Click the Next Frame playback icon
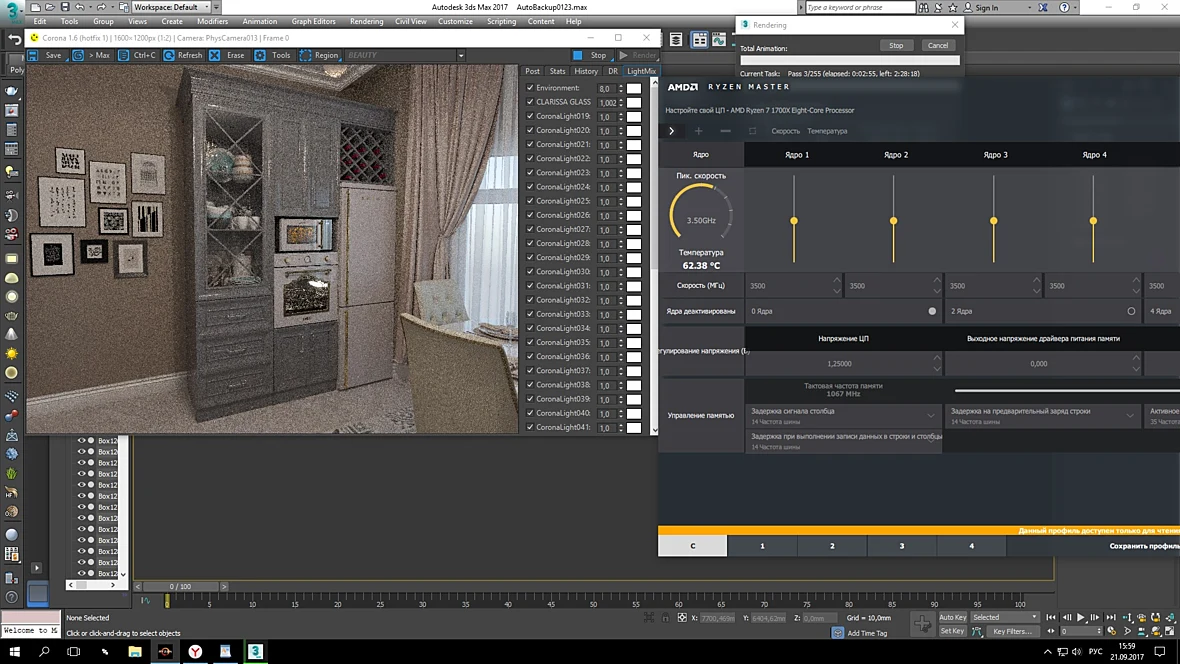Screen dimensions: 1180x664 [1095, 617]
